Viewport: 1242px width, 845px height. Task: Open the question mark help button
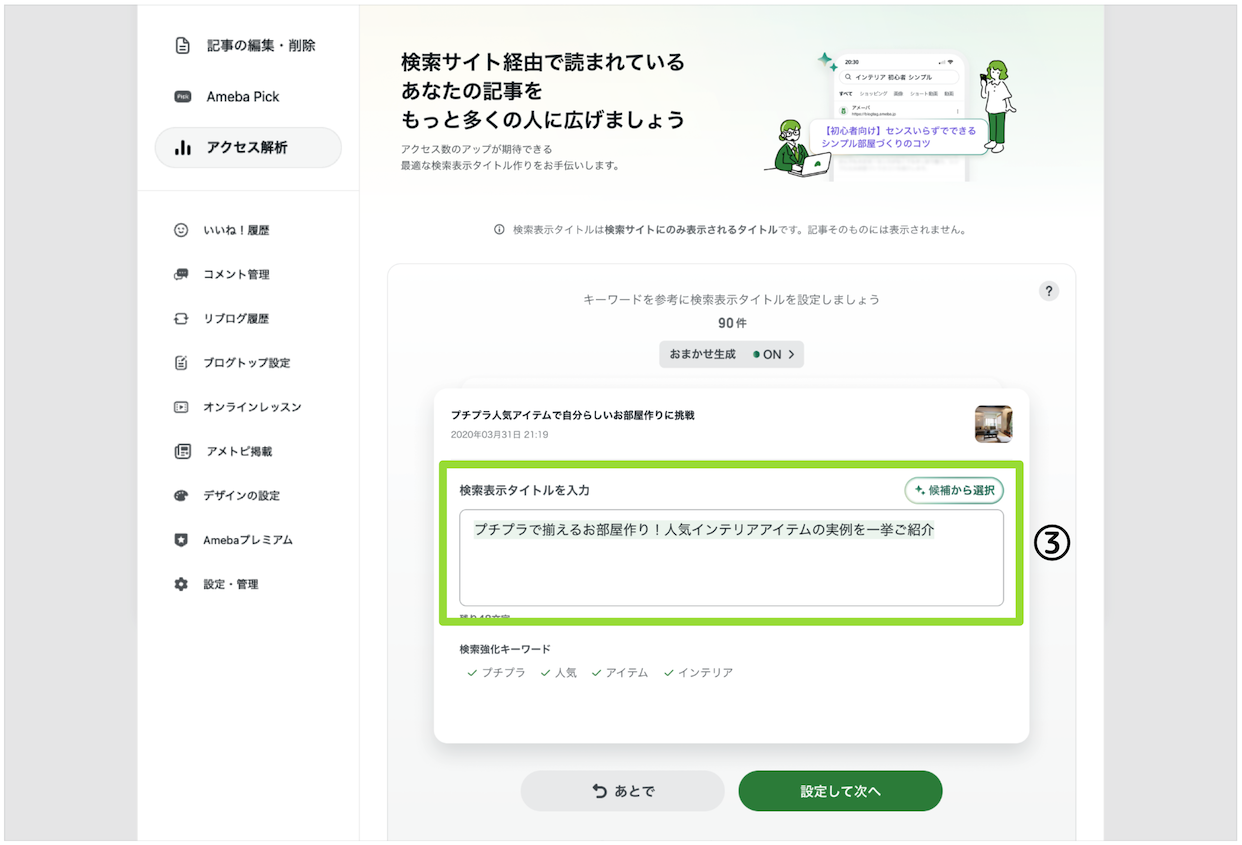pos(1048,291)
